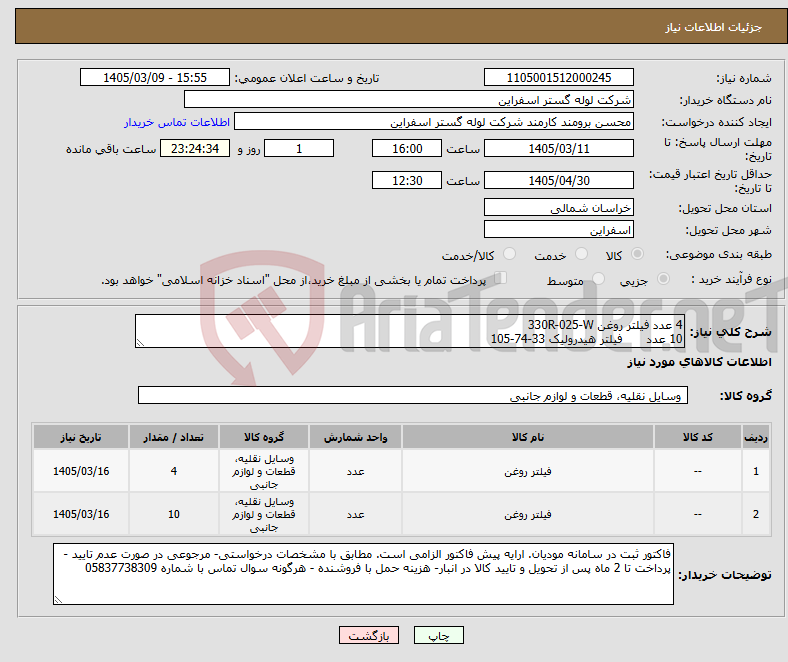Click the buyer name field شرکت لوله گستر اسفراین

(x=409, y=100)
